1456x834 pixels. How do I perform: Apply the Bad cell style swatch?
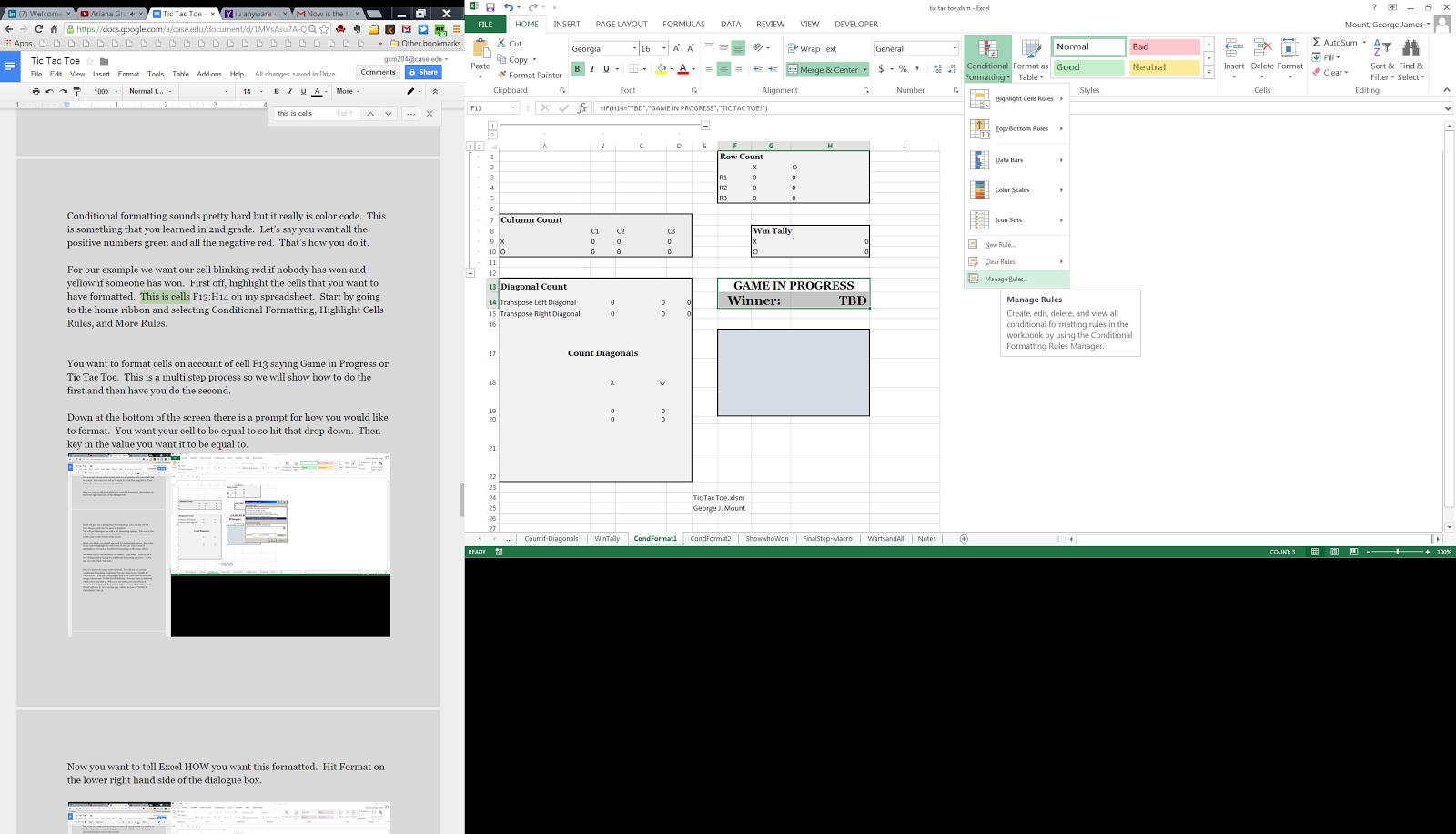[x=1164, y=46]
